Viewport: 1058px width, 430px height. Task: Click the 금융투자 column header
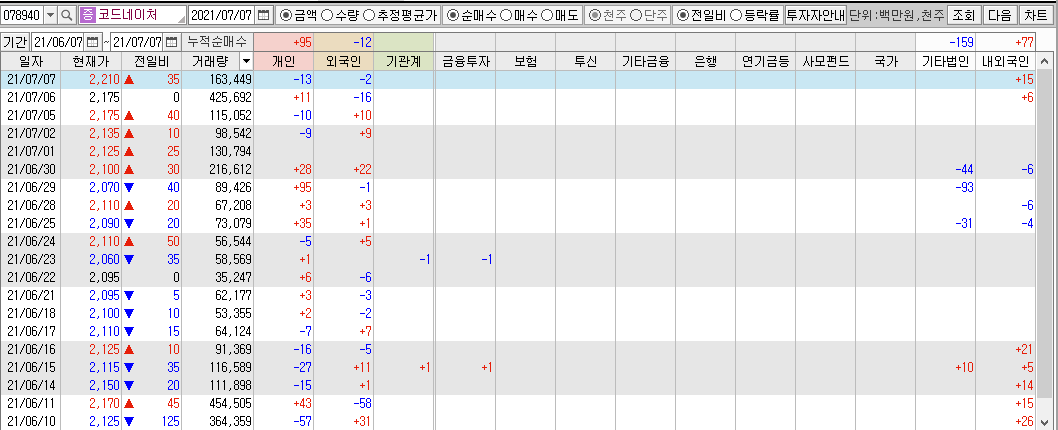pyautogui.click(x=465, y=62)
